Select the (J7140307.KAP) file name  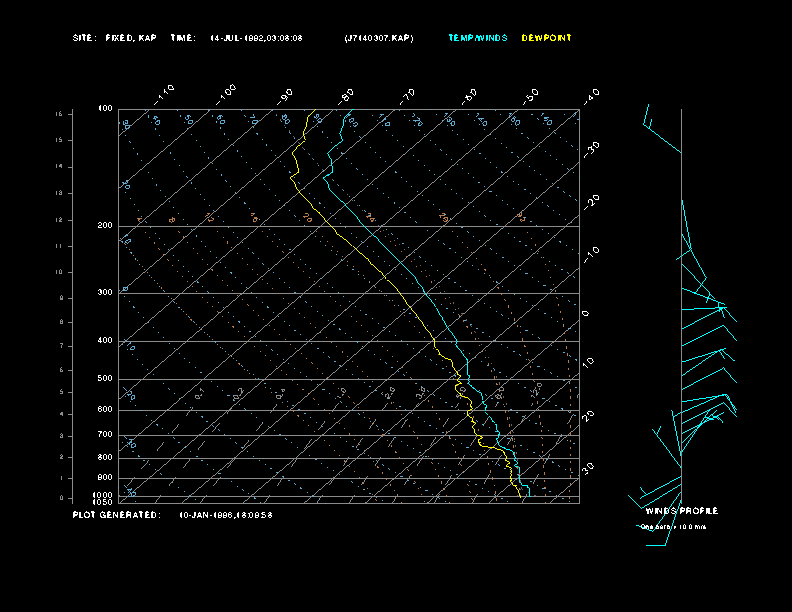[x=378, y=38]
